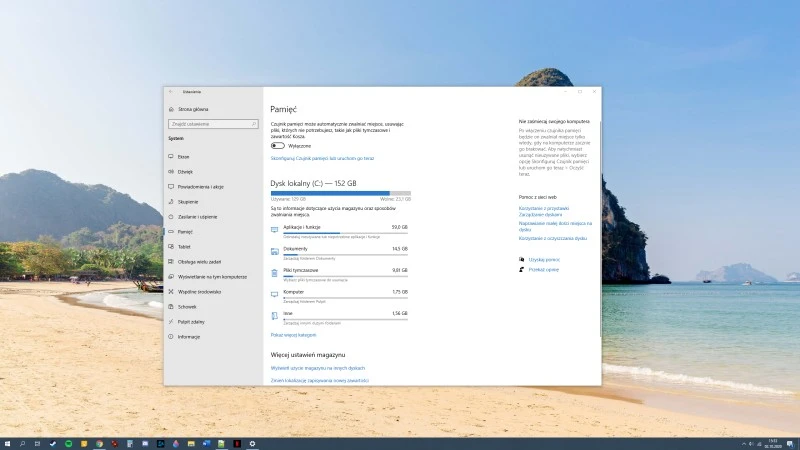Click the Schowek clipboard icon in the sidebar
This screenshot has height=450, width=800.
(171, 307)
